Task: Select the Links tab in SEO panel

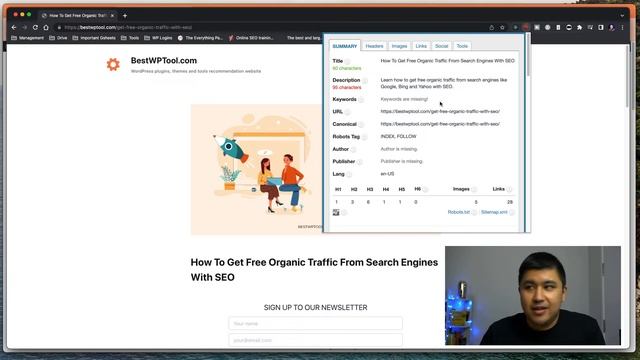Action: tap(421, 46)
